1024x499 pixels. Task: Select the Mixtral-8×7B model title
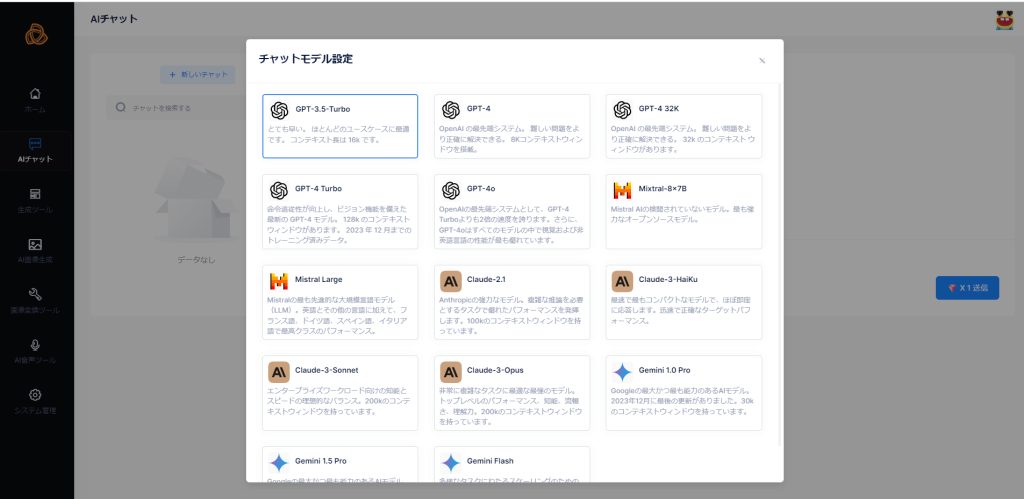pyautogui.click(x=663, y=189)
